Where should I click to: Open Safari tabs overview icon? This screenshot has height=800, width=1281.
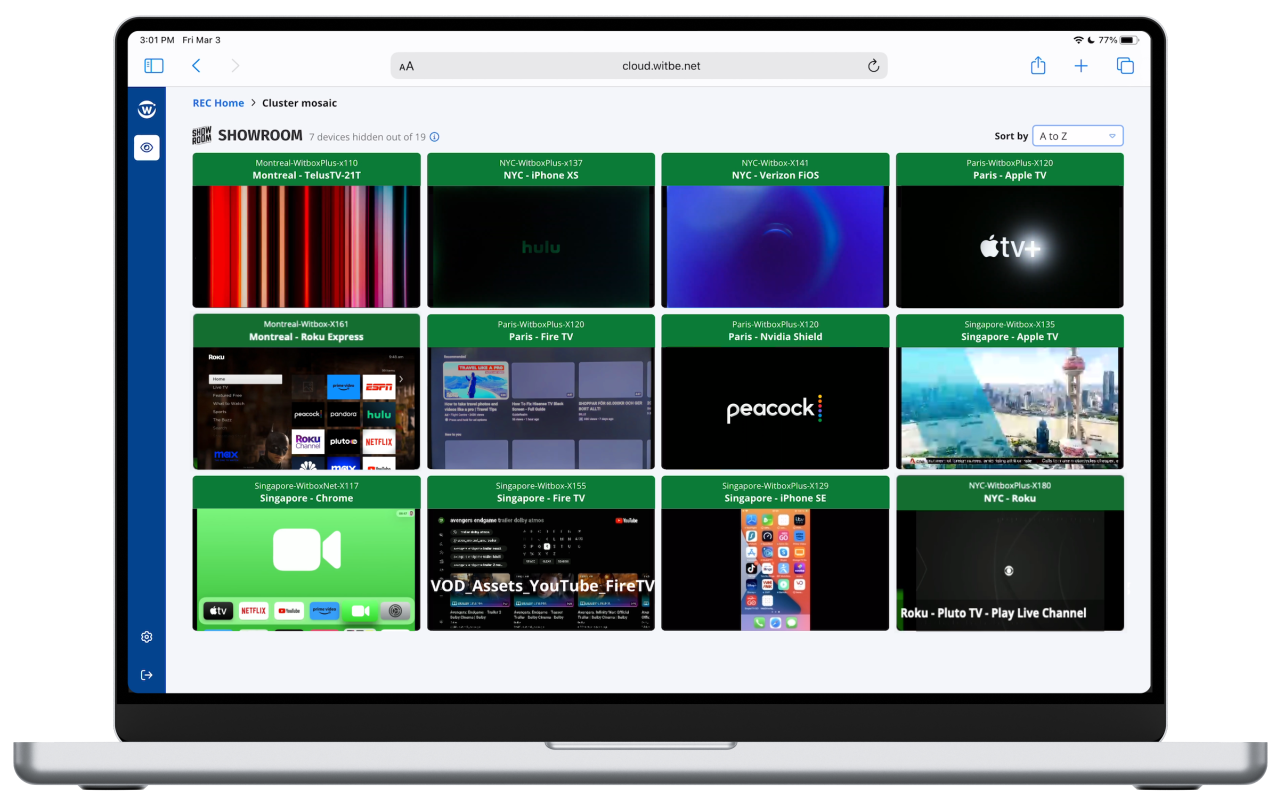(1125, 66)
